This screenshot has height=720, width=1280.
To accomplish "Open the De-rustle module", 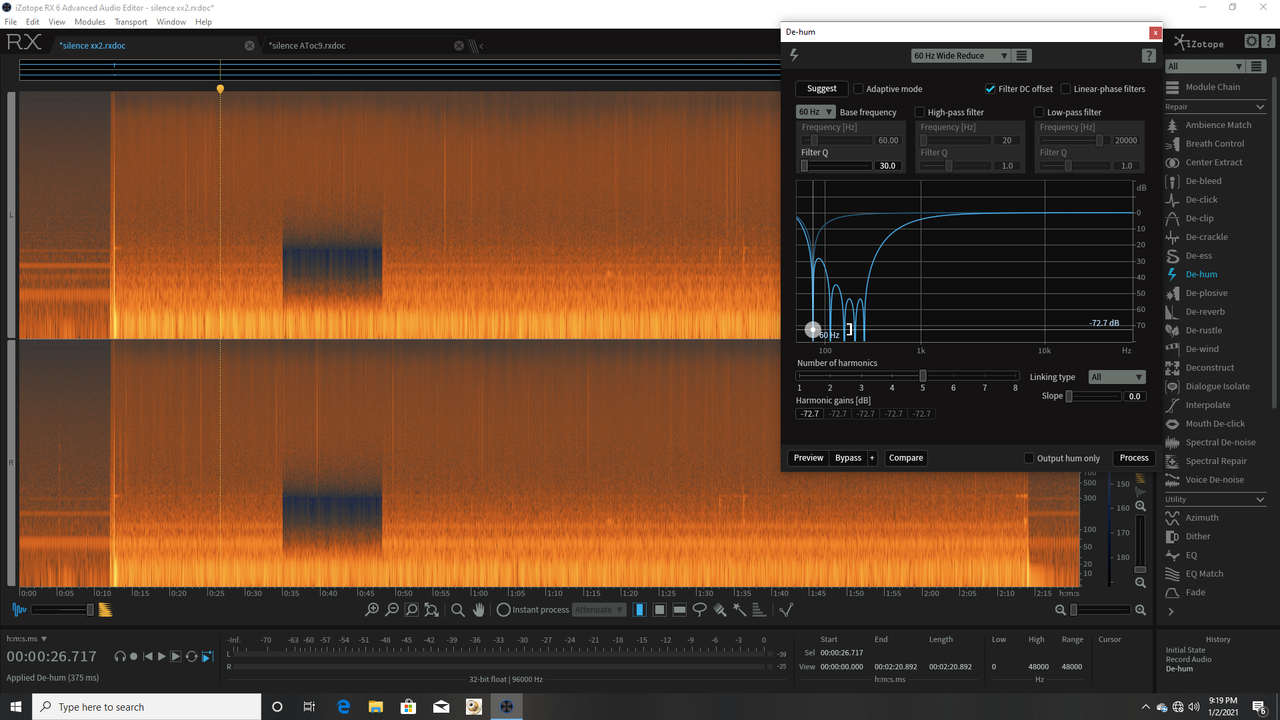I will pos(1195,330).
